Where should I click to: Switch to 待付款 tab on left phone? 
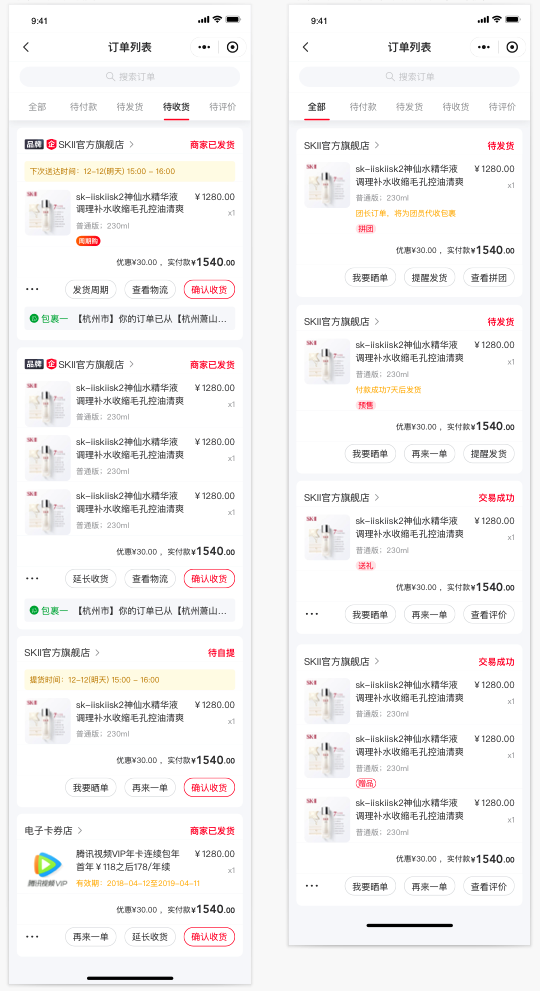pyautogui.click(x=83, y=107)
